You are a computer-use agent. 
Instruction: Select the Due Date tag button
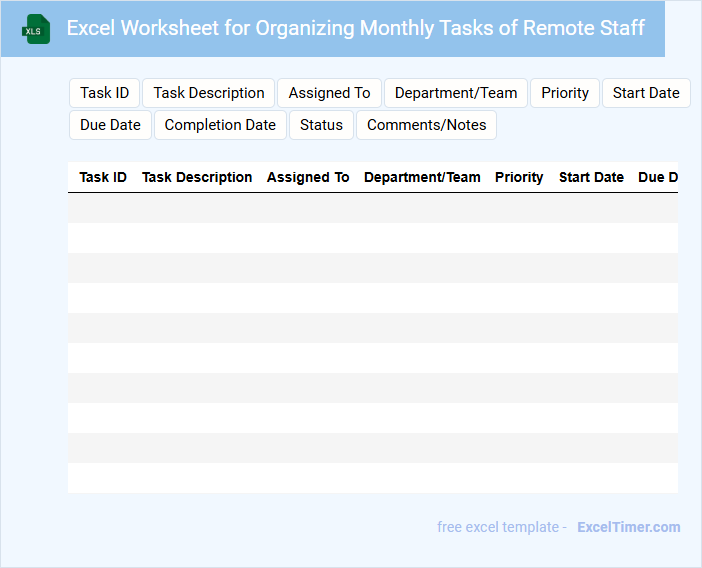point(110,125)
